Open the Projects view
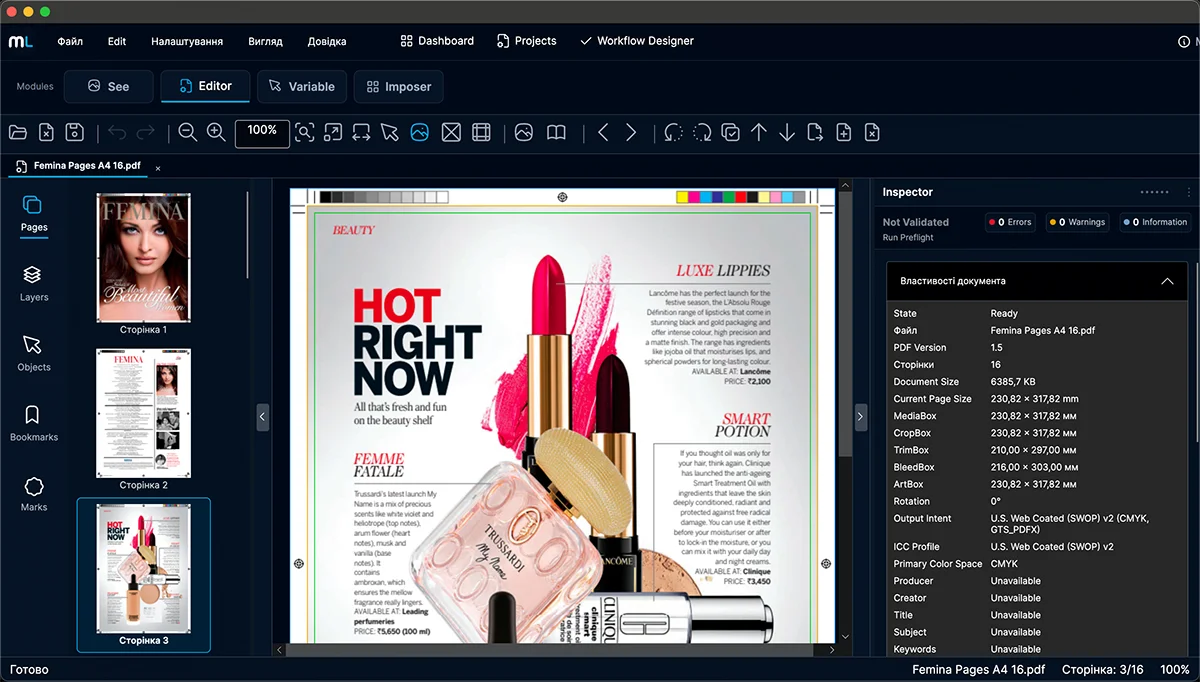Screen dimensions: 1200x682 pos(526,41)
